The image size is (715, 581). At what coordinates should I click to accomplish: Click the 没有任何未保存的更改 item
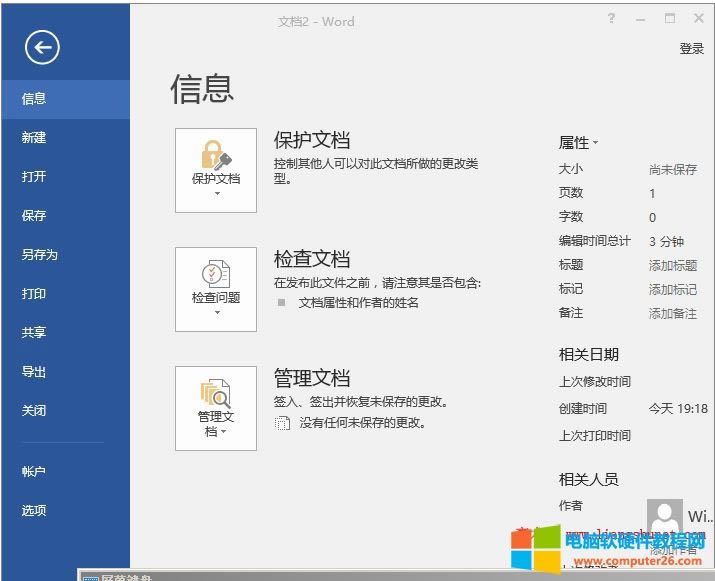(x=351, y=423)
